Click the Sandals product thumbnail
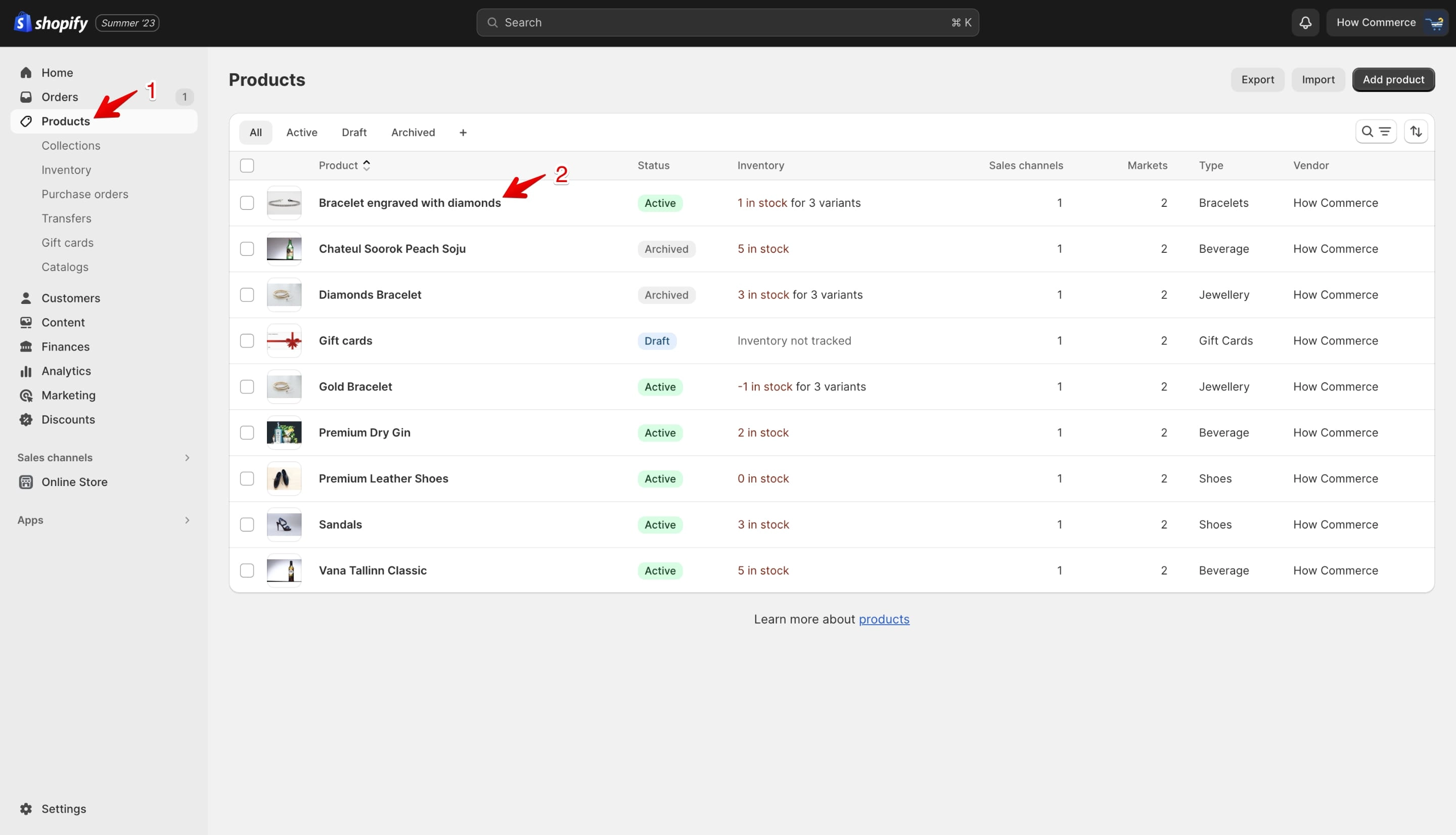 [284, 524]
